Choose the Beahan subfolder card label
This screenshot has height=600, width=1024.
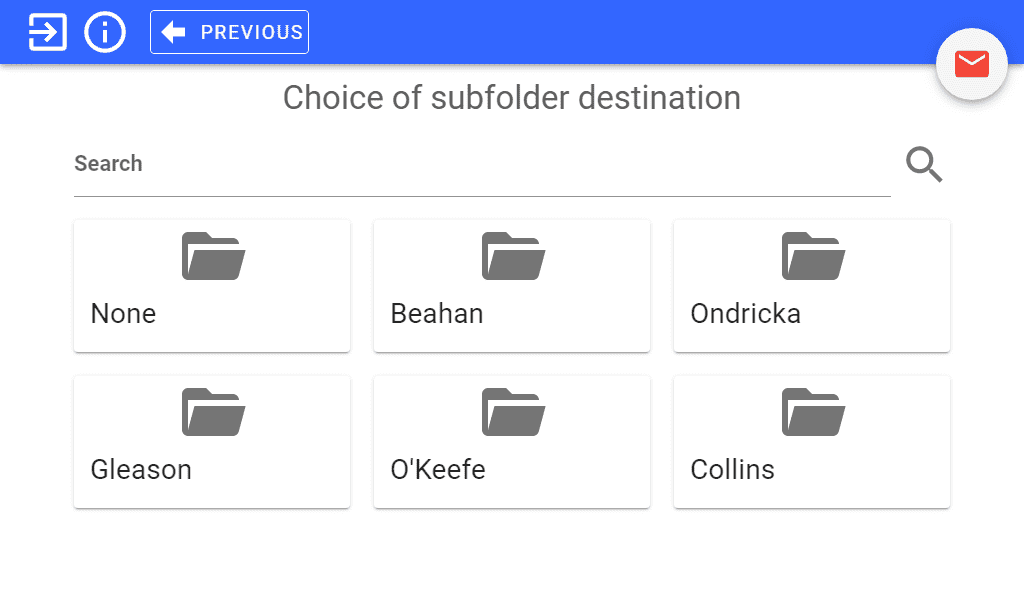[x=437, y=314]
